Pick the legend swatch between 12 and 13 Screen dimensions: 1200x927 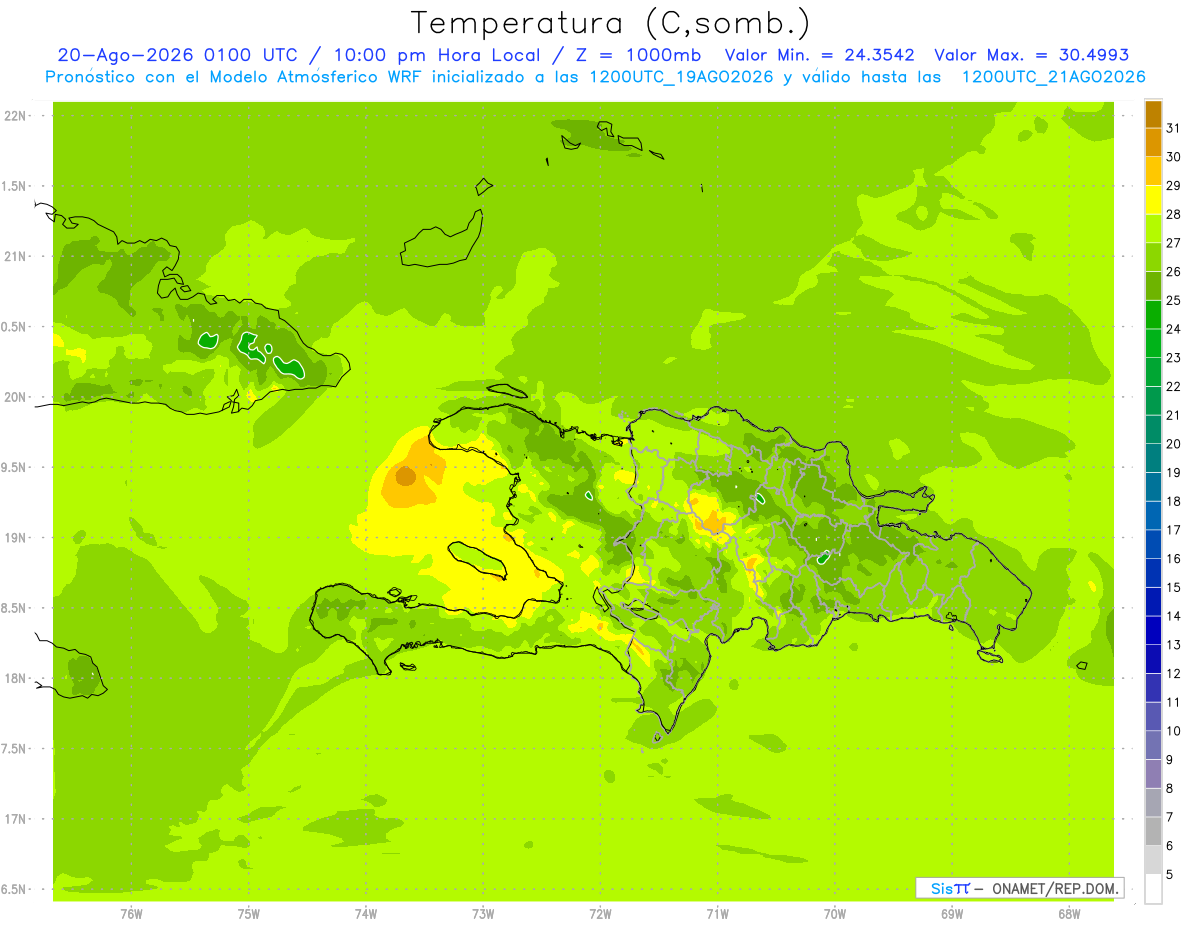coord(1153,659)
